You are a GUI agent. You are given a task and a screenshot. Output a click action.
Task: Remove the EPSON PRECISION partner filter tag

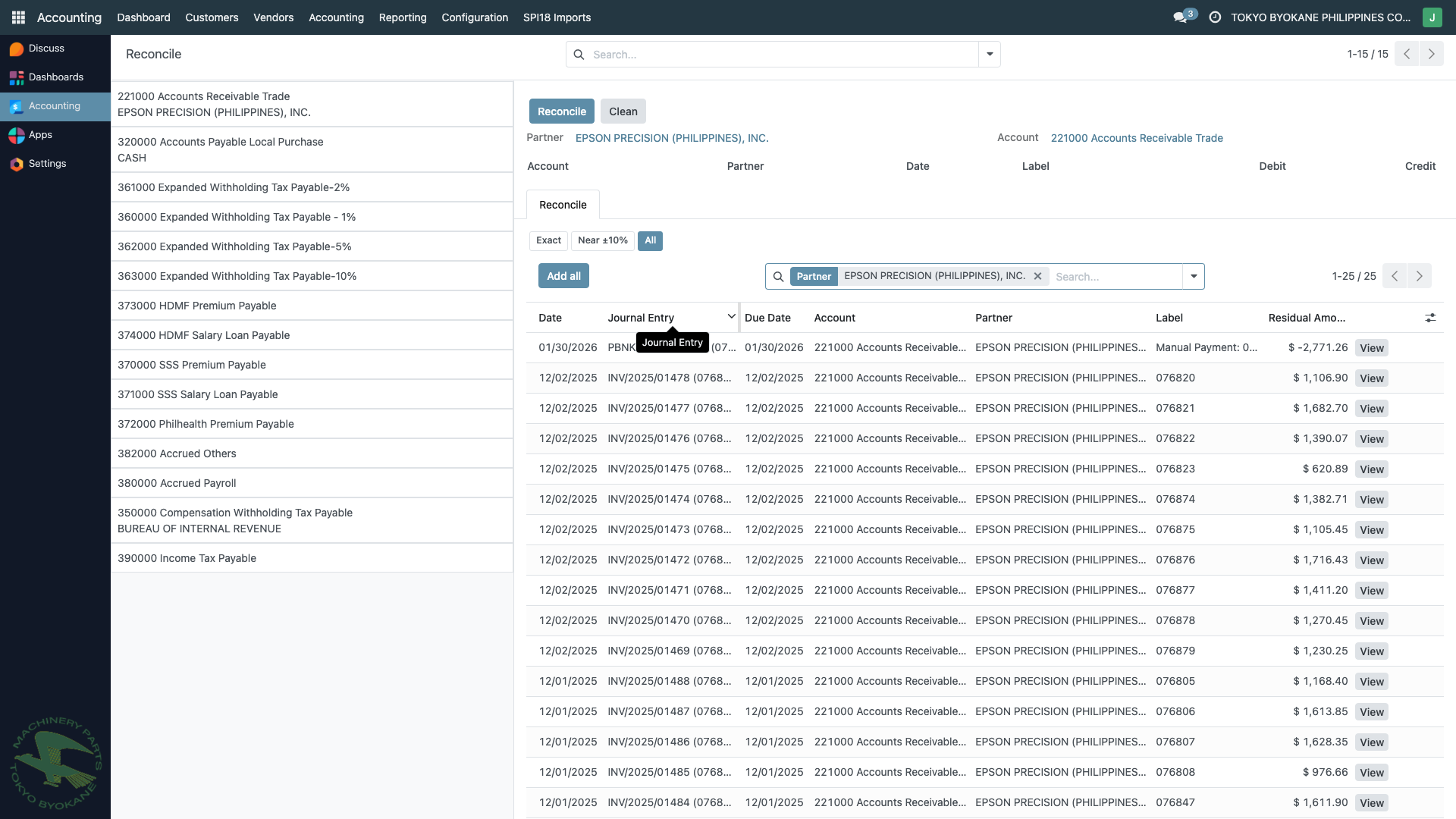pyautogui.click(x=1037, y=276)
